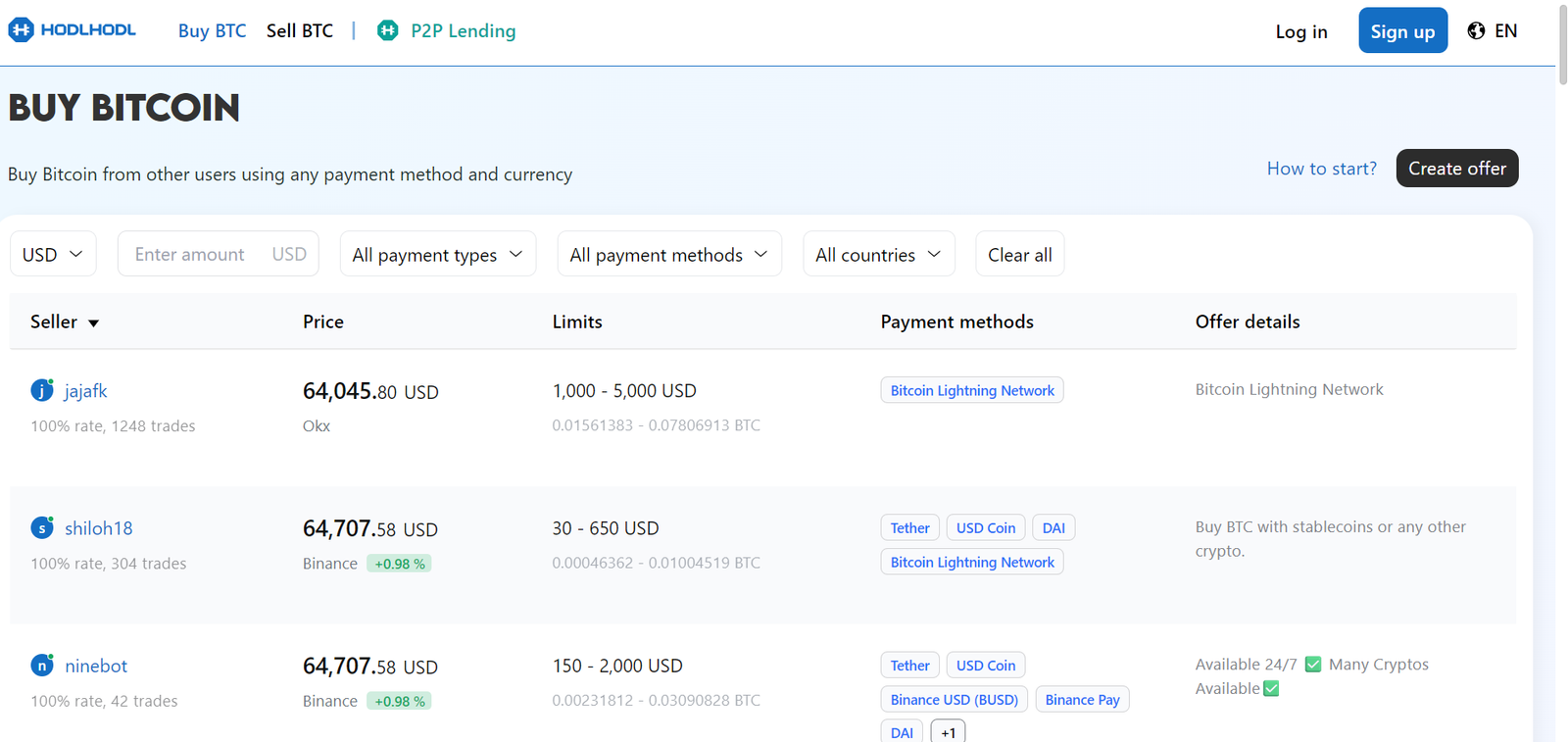Click ninebot seller avatar icon

point(42,666)
